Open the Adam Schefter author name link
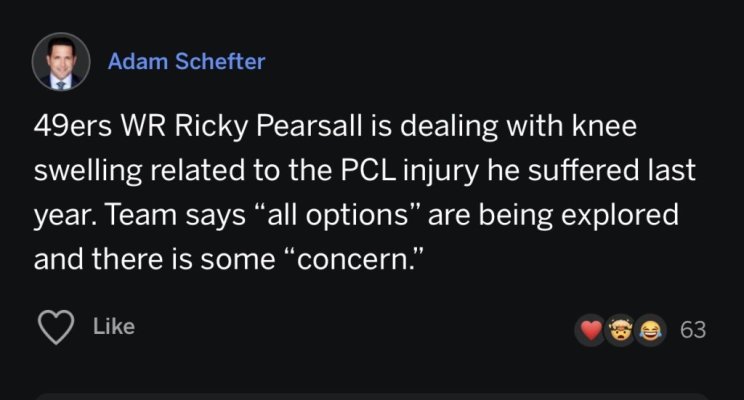The width and height of the screenshot is (744, 400). pos(186,62)
